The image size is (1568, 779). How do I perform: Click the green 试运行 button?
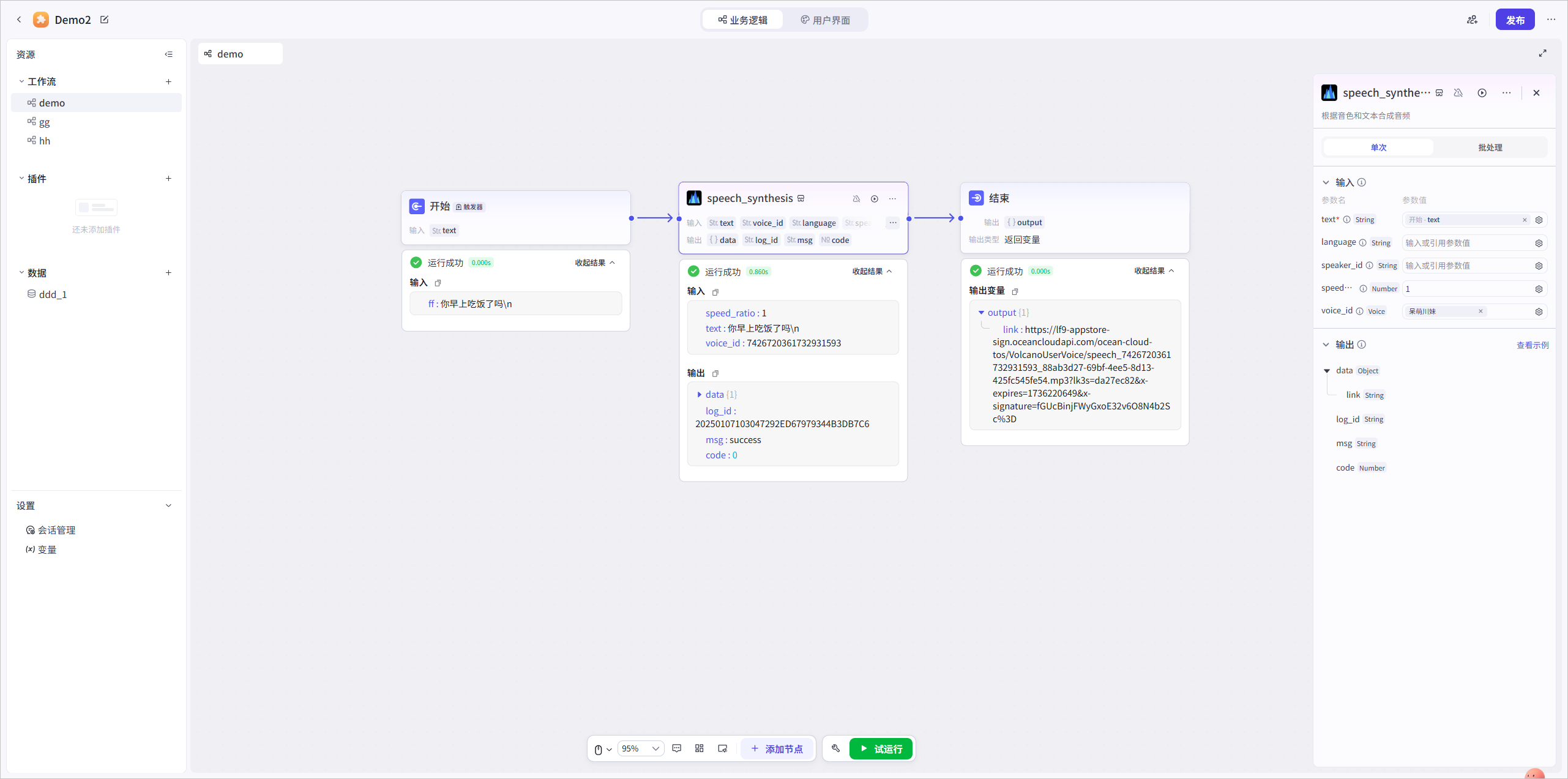(881, 748)
